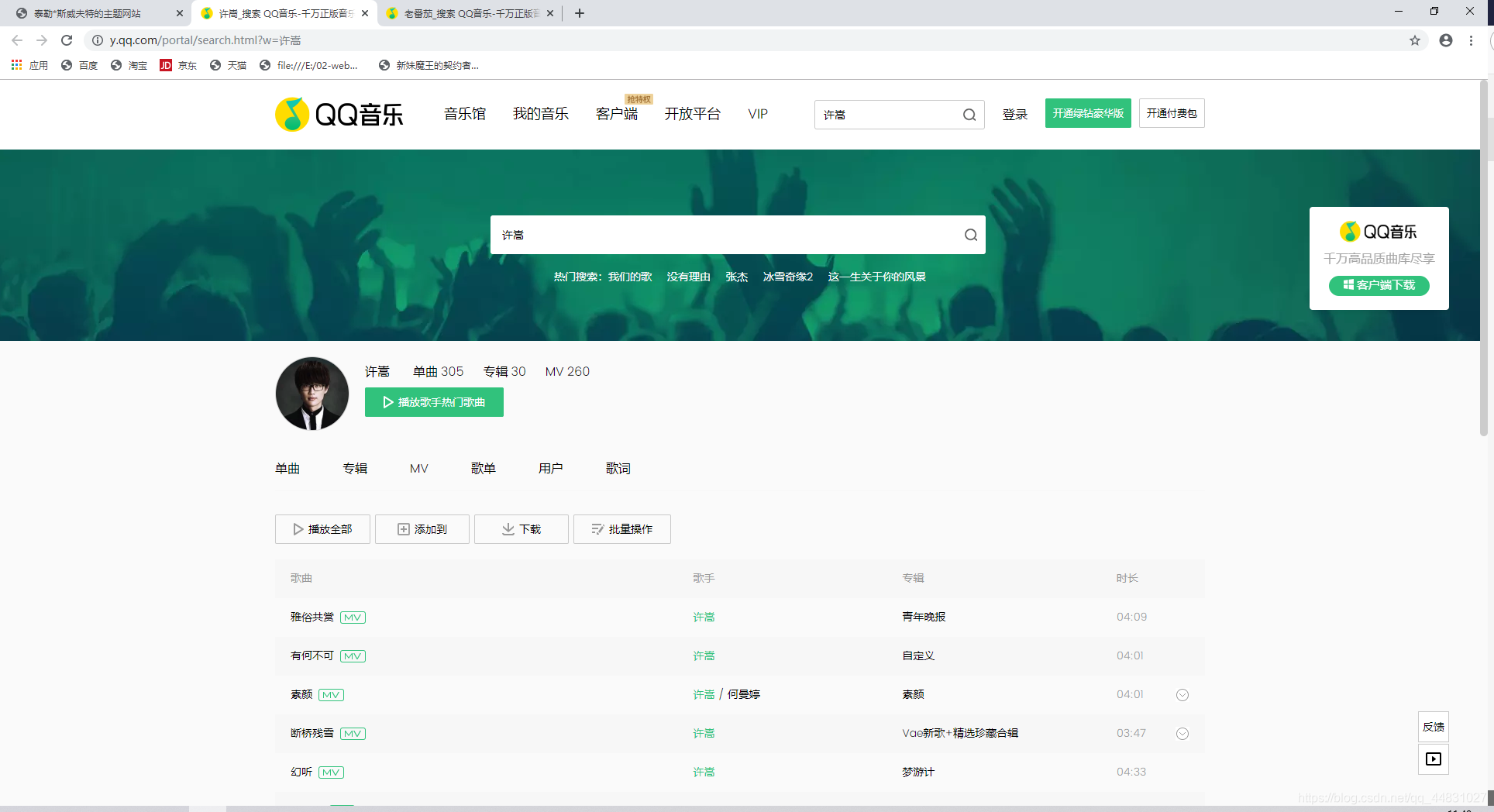Open album 青年晚报
The image size is (1494, 812).
click(x=924, y=617)
